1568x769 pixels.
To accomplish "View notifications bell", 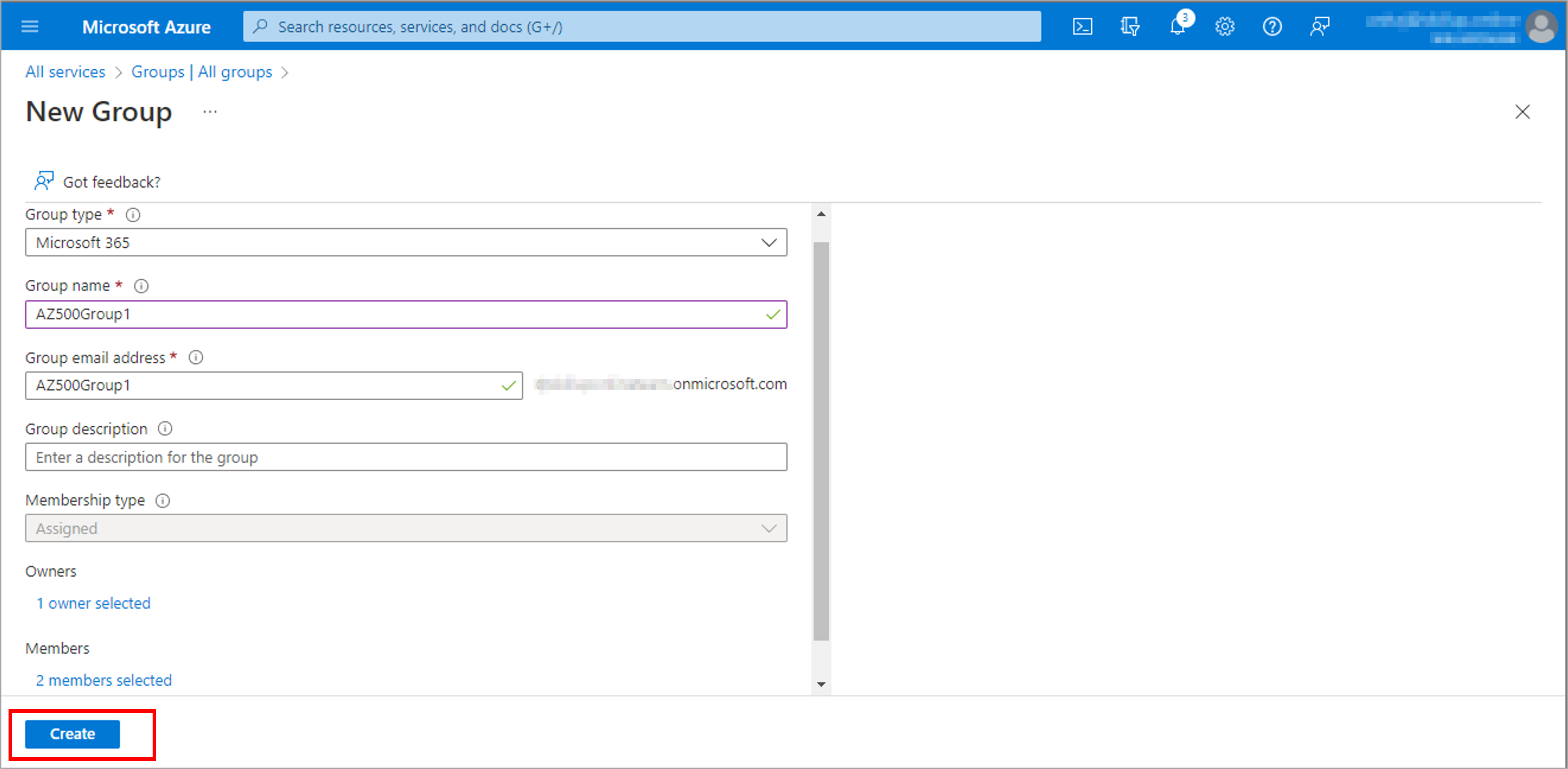I will click(x=1178, y=27).
